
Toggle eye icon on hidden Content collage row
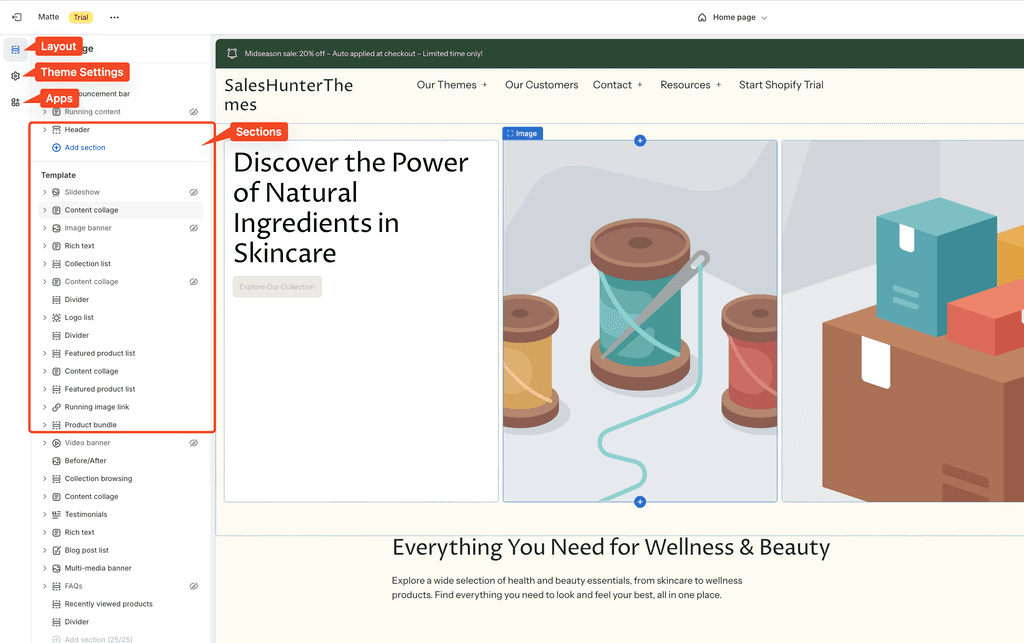click(x=194, y=282)
